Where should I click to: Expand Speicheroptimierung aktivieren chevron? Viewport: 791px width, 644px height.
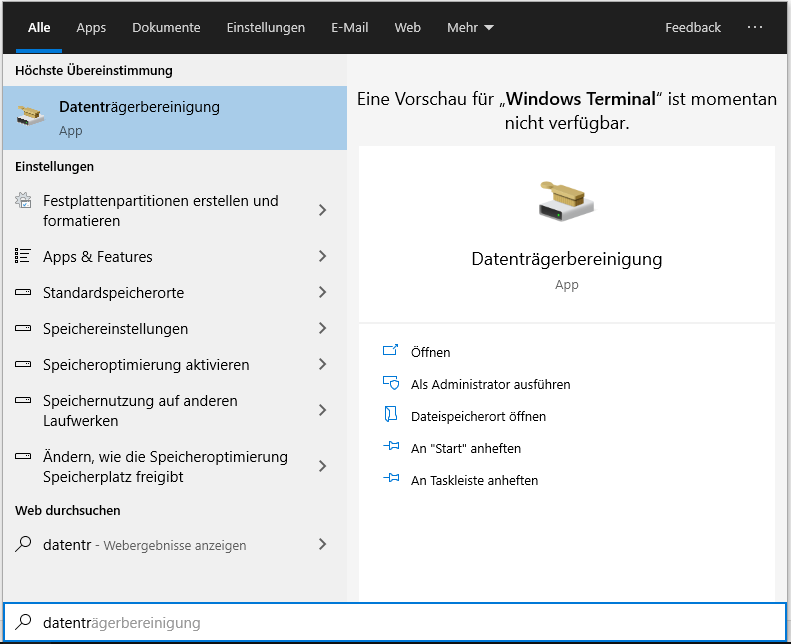(x=323, y=364)
